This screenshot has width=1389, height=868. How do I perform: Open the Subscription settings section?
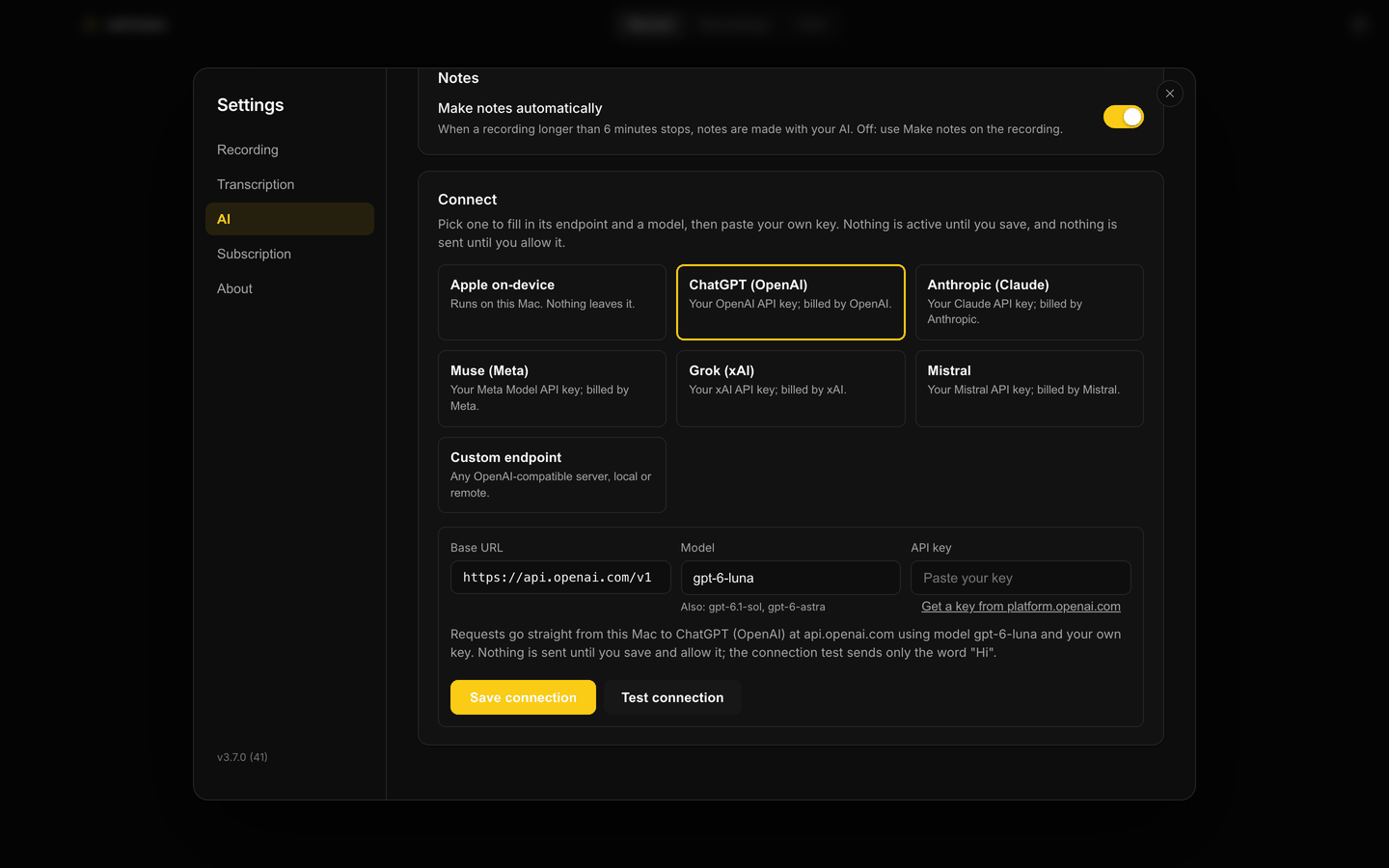click(289, 254)
